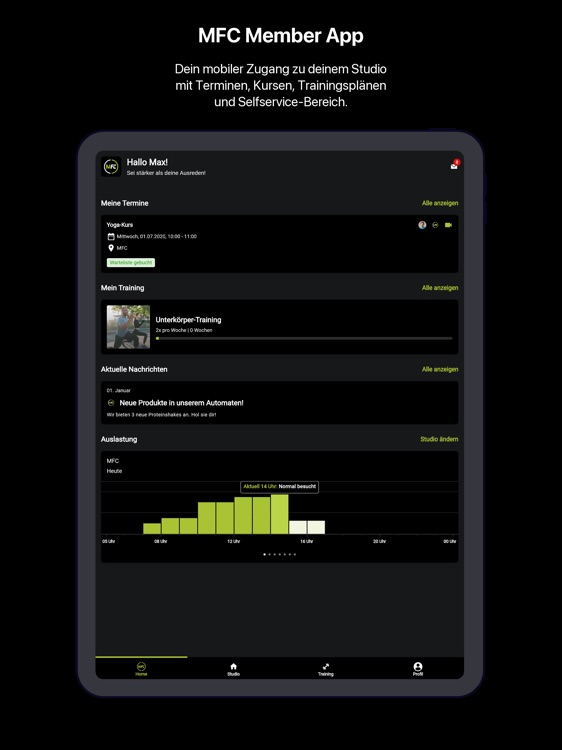Go to the Home tab

(x=141, y=669)
